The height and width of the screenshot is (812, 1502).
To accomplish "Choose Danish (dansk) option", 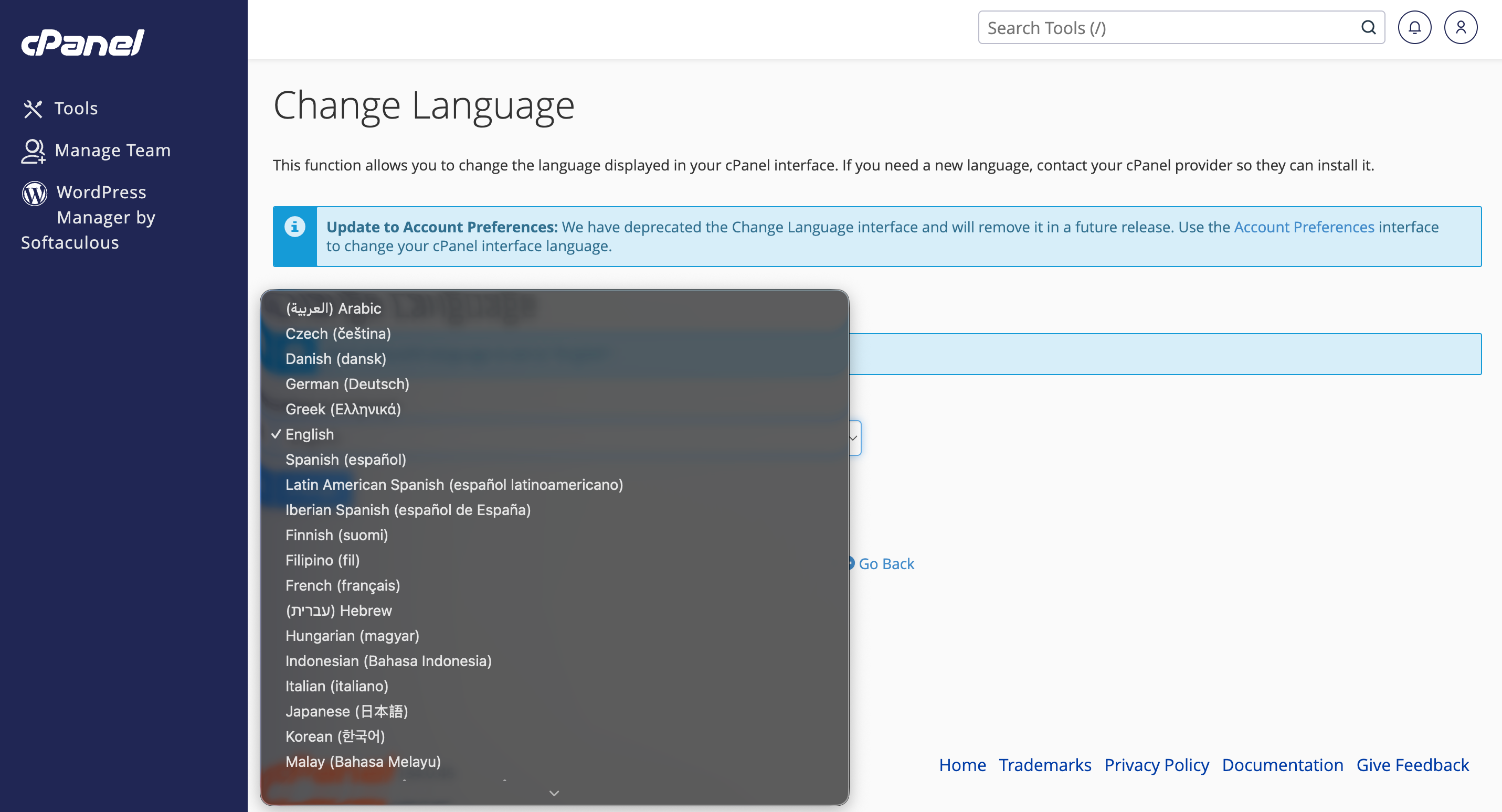I will (554, 359).
